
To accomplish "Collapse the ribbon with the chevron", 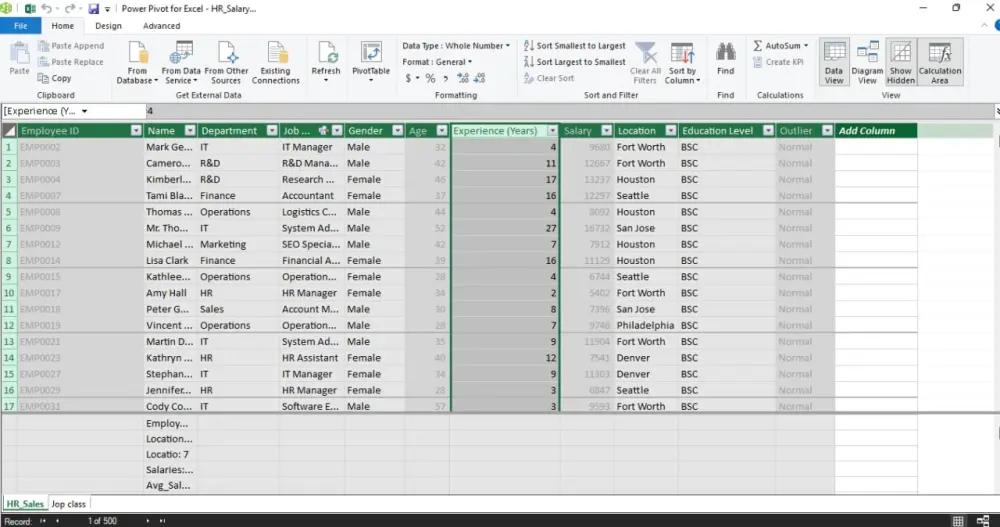I will click(x=985, y=26).
